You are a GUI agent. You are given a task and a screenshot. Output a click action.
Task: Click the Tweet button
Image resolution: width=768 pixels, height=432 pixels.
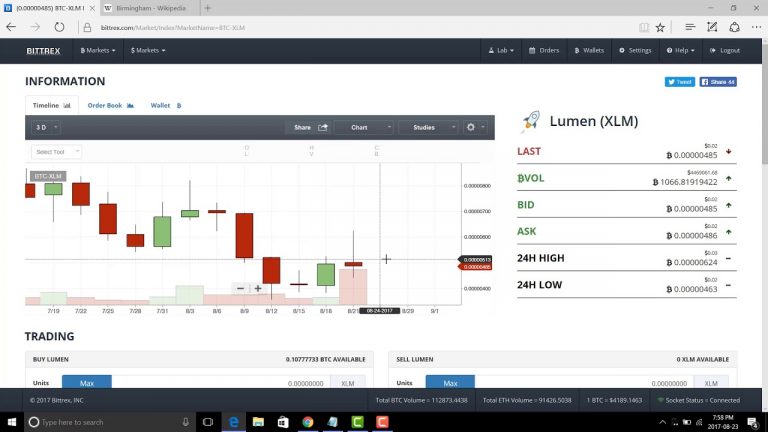[679, 82]
